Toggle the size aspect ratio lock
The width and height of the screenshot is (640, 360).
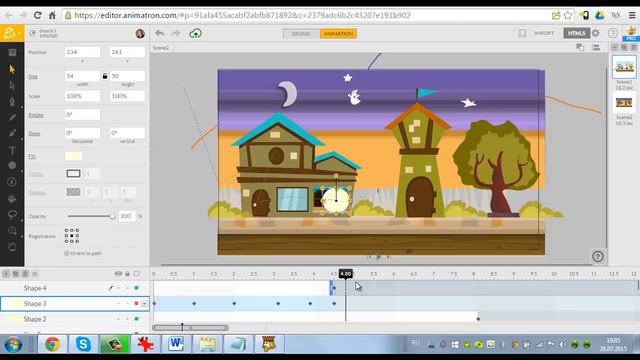click(x=105, y=76)
